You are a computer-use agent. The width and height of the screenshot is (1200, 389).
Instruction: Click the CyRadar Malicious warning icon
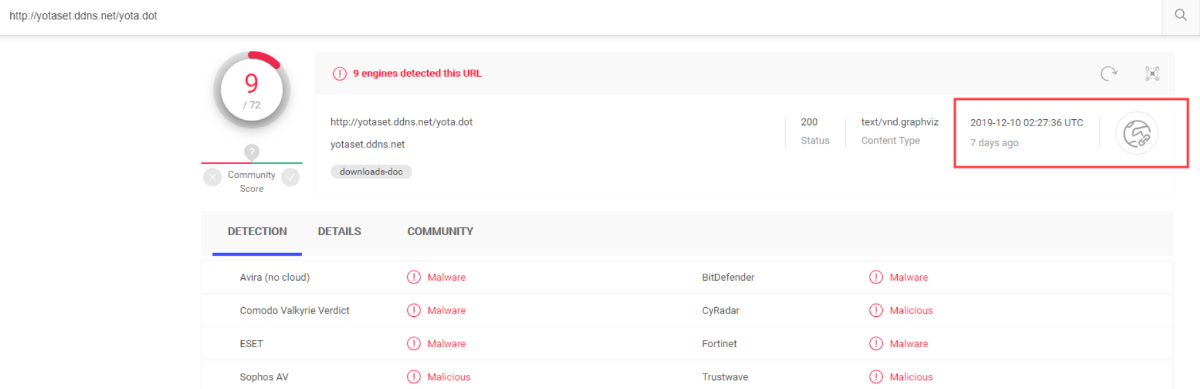coord(876,310)
